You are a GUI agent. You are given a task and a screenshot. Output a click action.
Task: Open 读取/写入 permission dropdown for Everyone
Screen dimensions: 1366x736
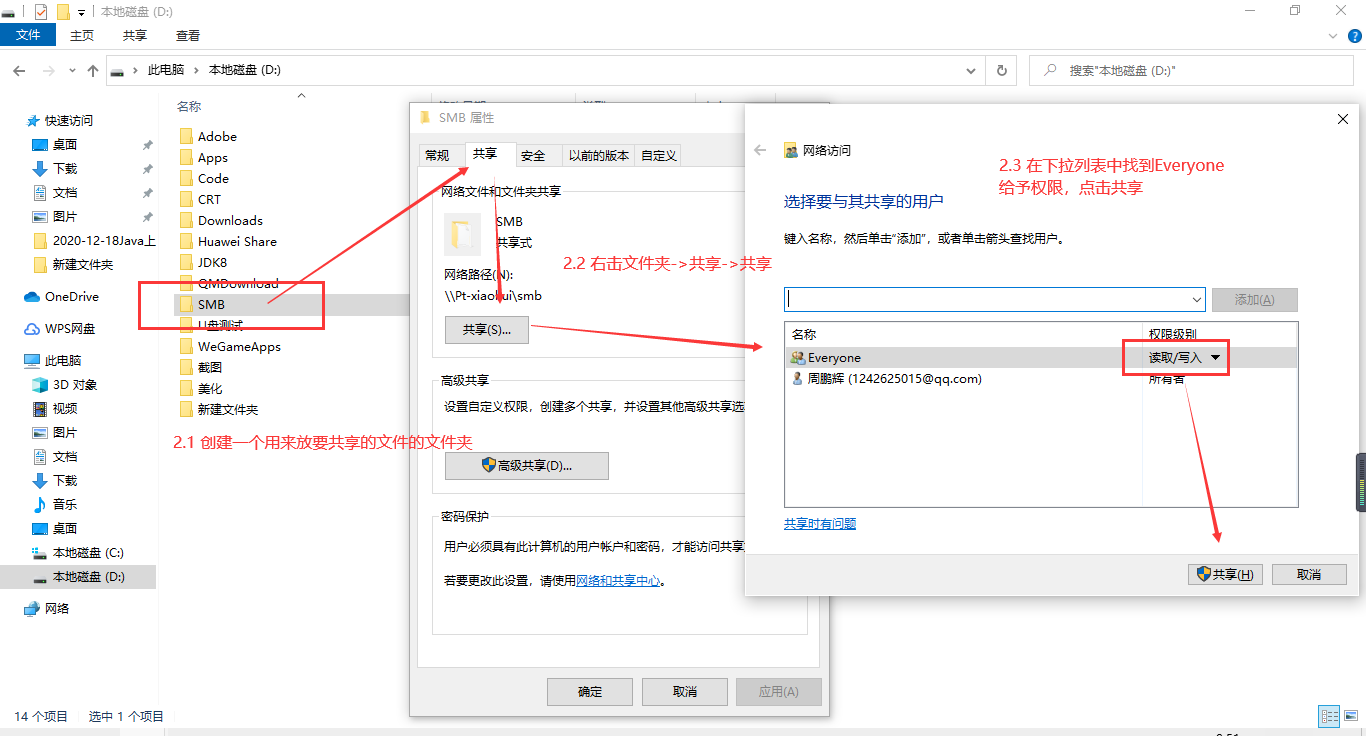[x=1185, y=357]
